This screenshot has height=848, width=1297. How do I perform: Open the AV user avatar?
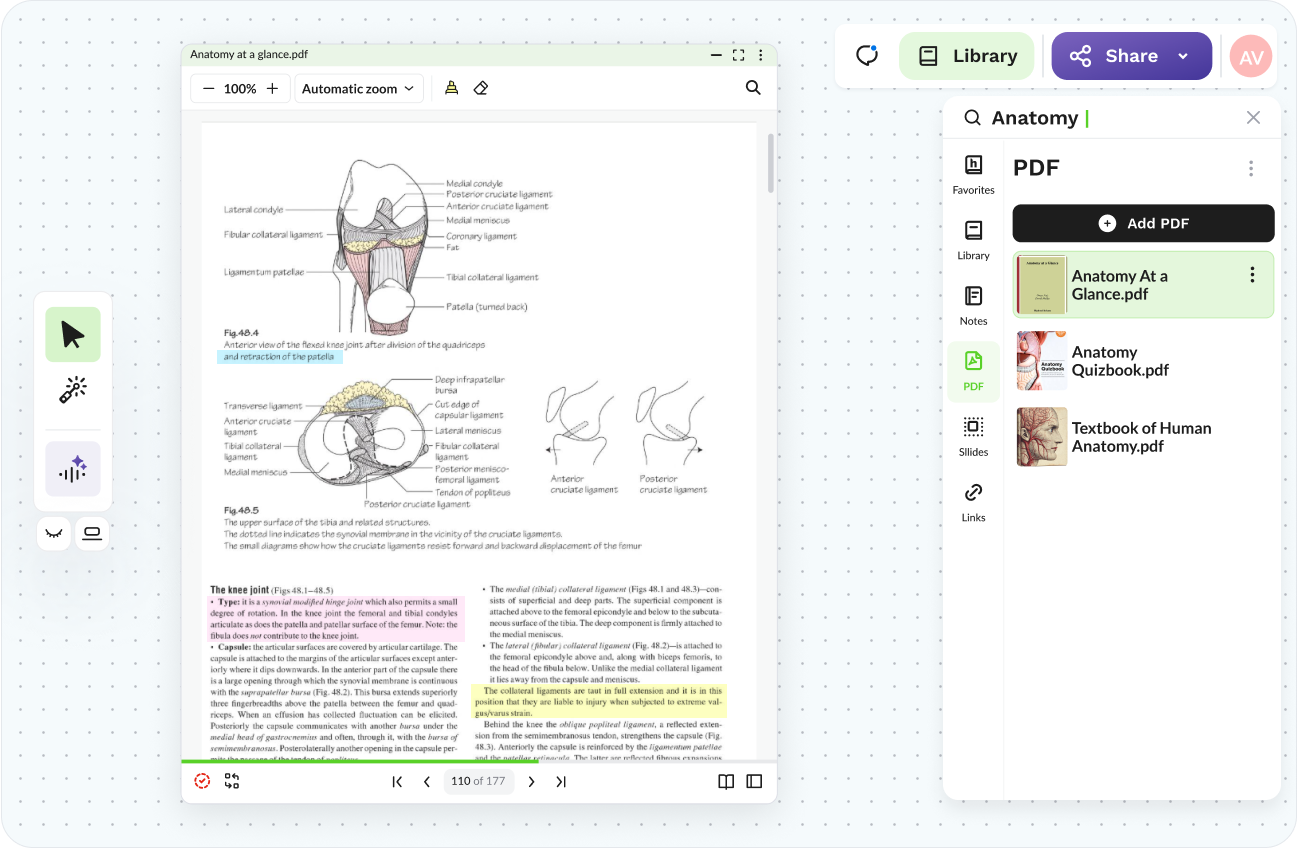[1251, 57]
